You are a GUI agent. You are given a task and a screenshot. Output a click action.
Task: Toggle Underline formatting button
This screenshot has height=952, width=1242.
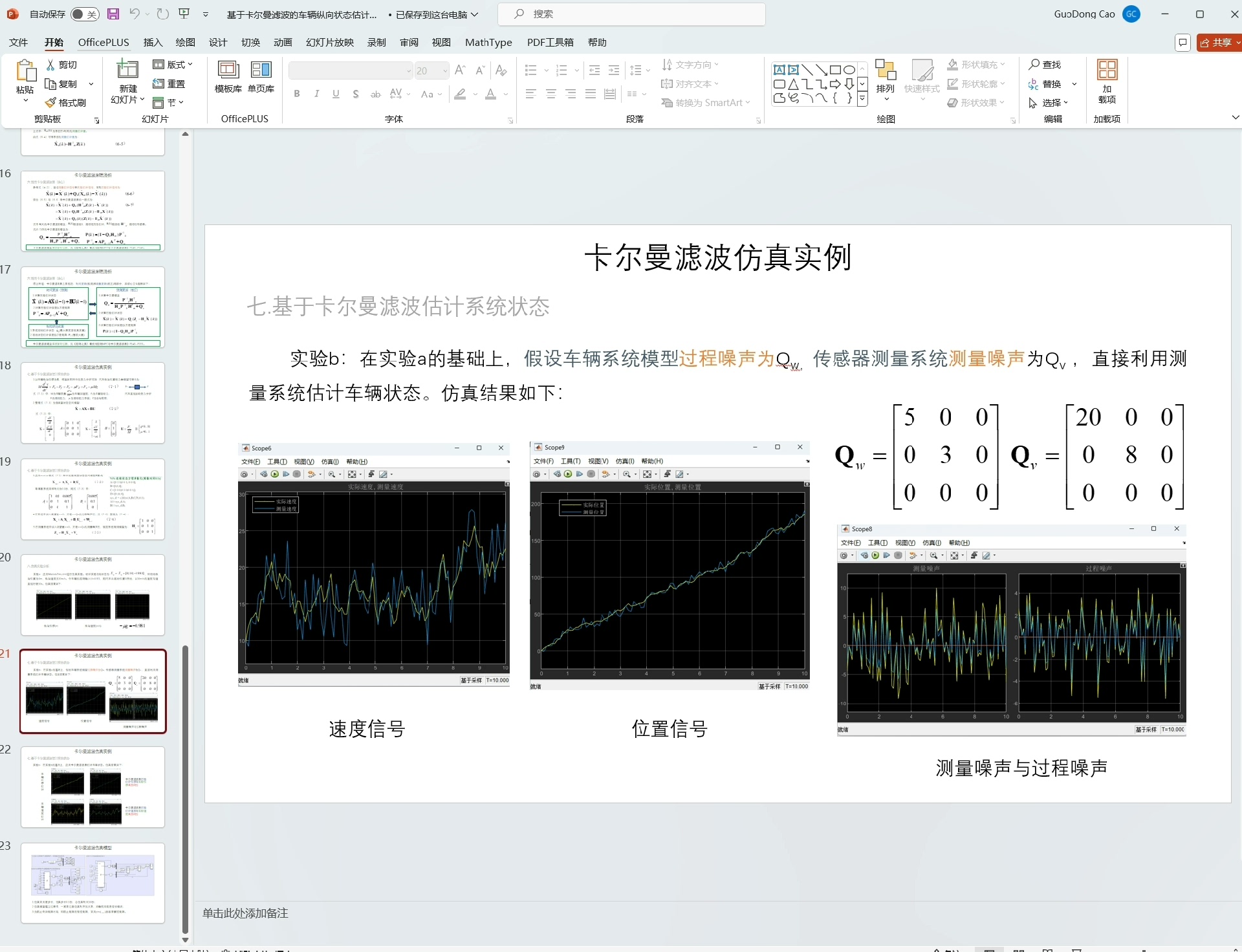[336, 94]
